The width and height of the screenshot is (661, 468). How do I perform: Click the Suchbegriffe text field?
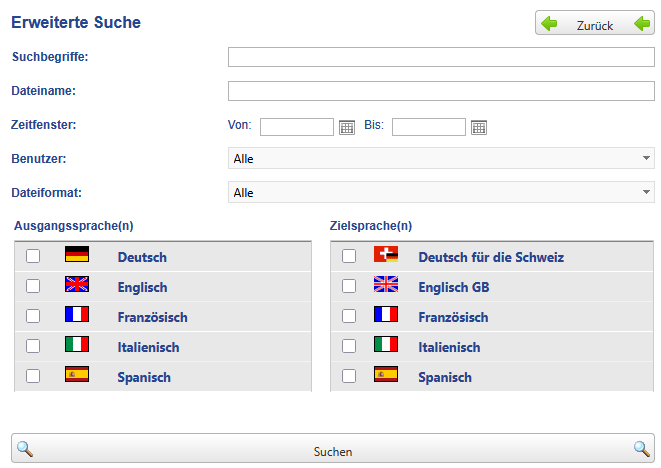(441, 57)
